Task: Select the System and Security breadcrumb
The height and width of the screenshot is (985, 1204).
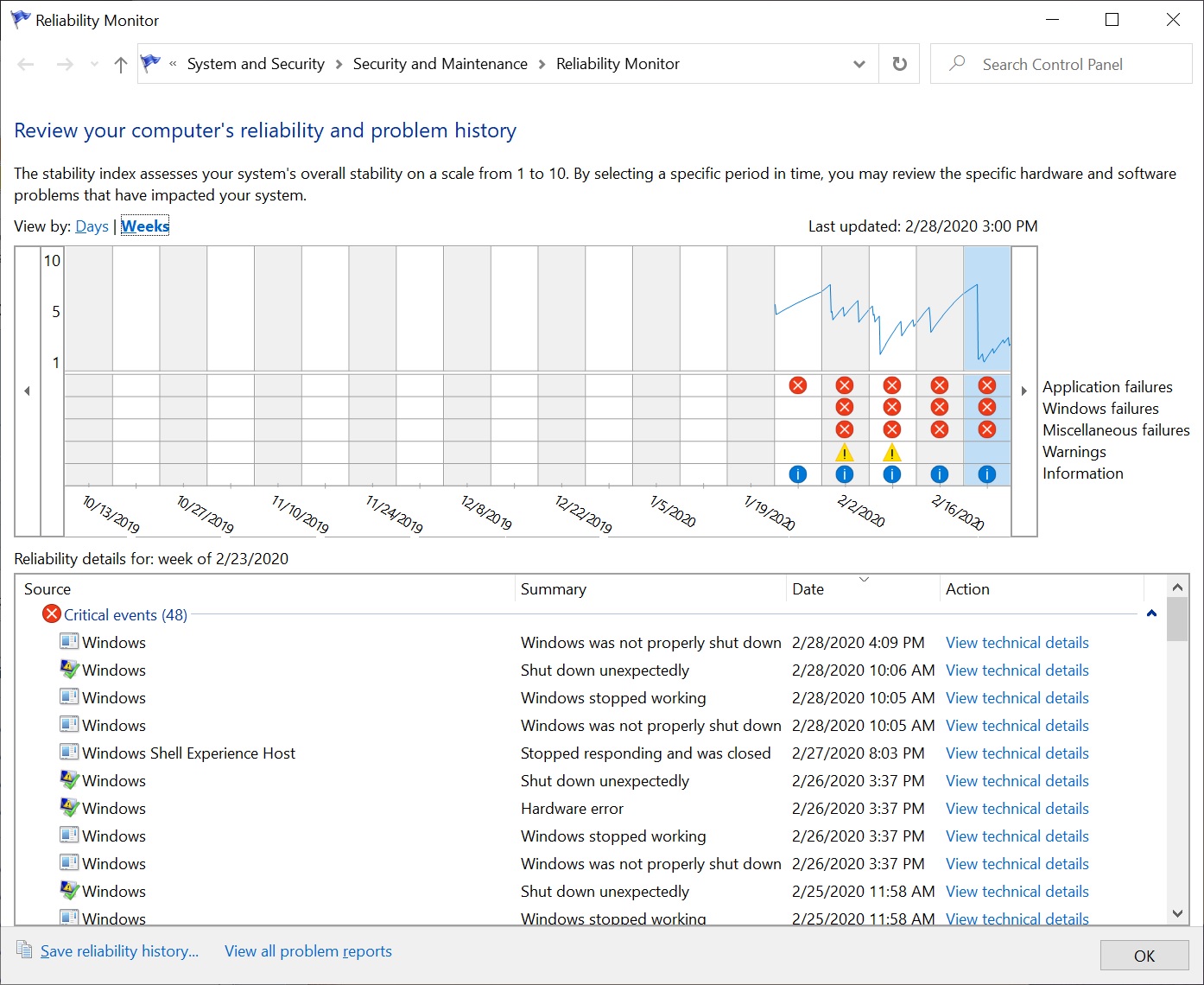Action: 256,64
